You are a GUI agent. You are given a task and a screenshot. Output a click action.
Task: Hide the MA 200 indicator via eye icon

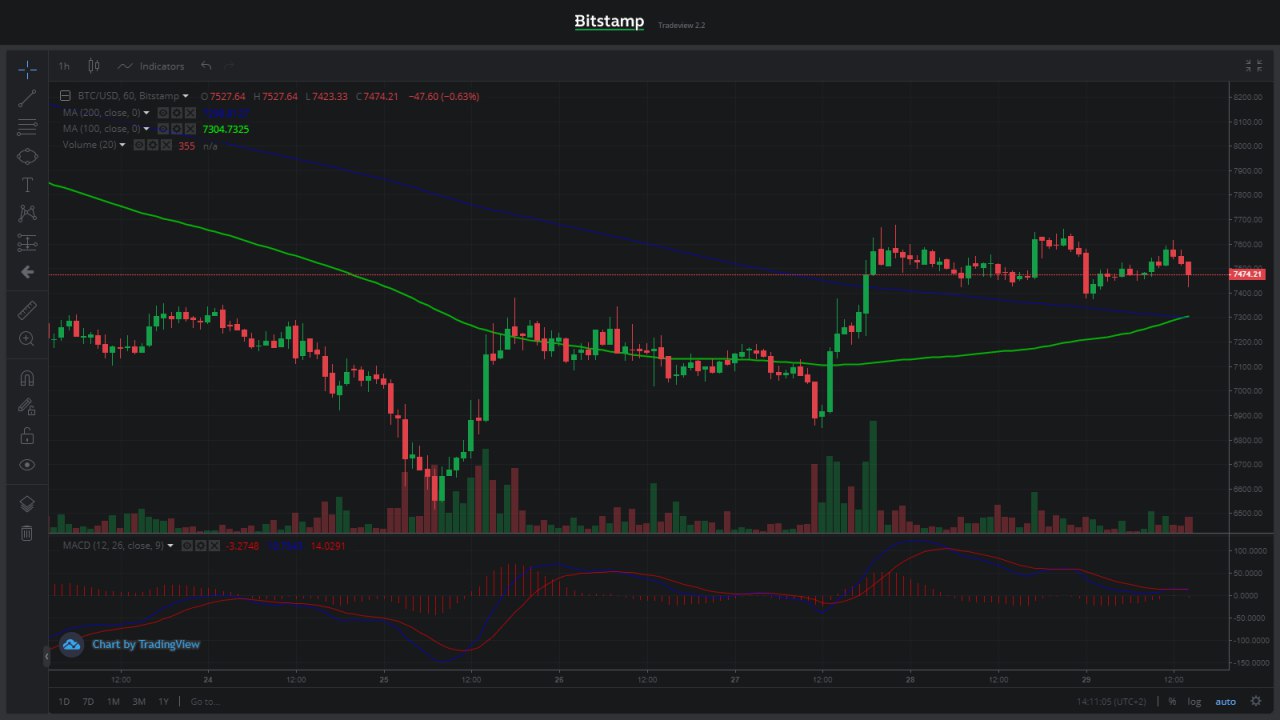coord(162,113)
